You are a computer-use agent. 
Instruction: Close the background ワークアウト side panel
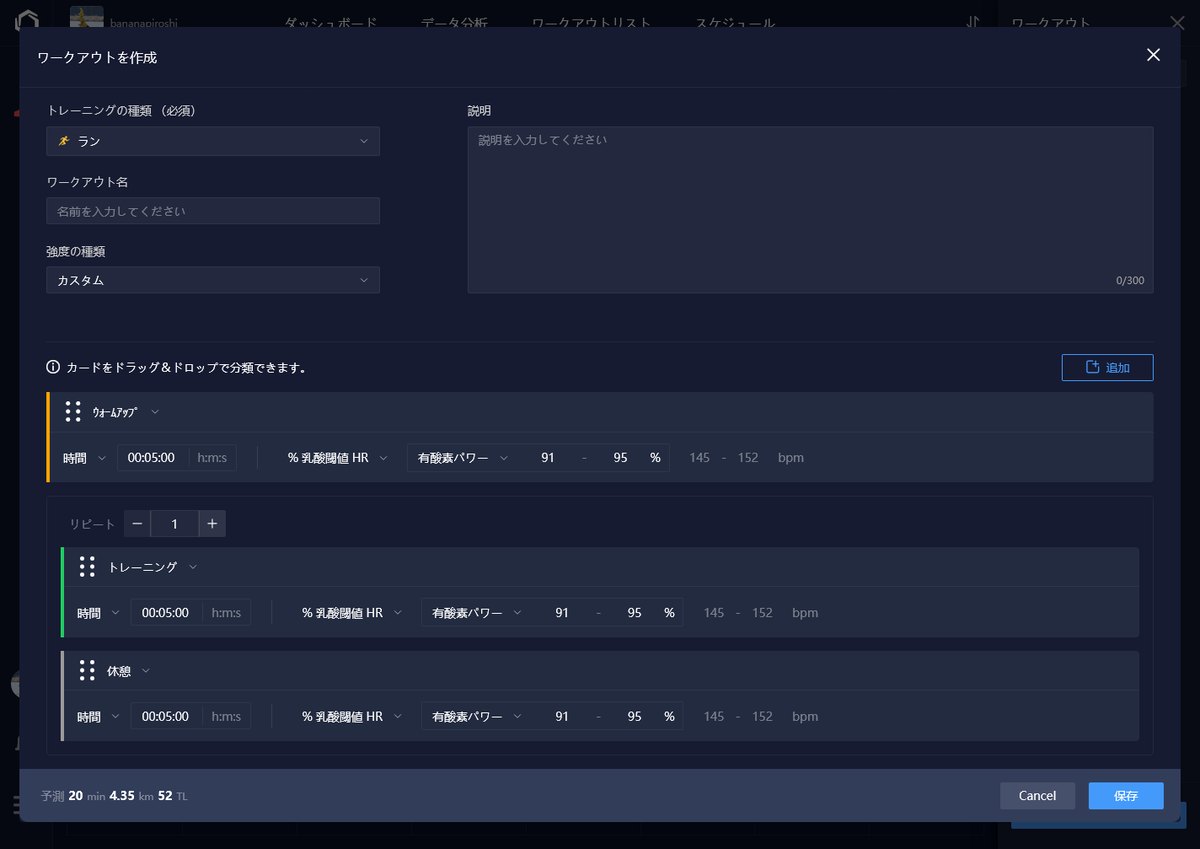point(1177,21)
